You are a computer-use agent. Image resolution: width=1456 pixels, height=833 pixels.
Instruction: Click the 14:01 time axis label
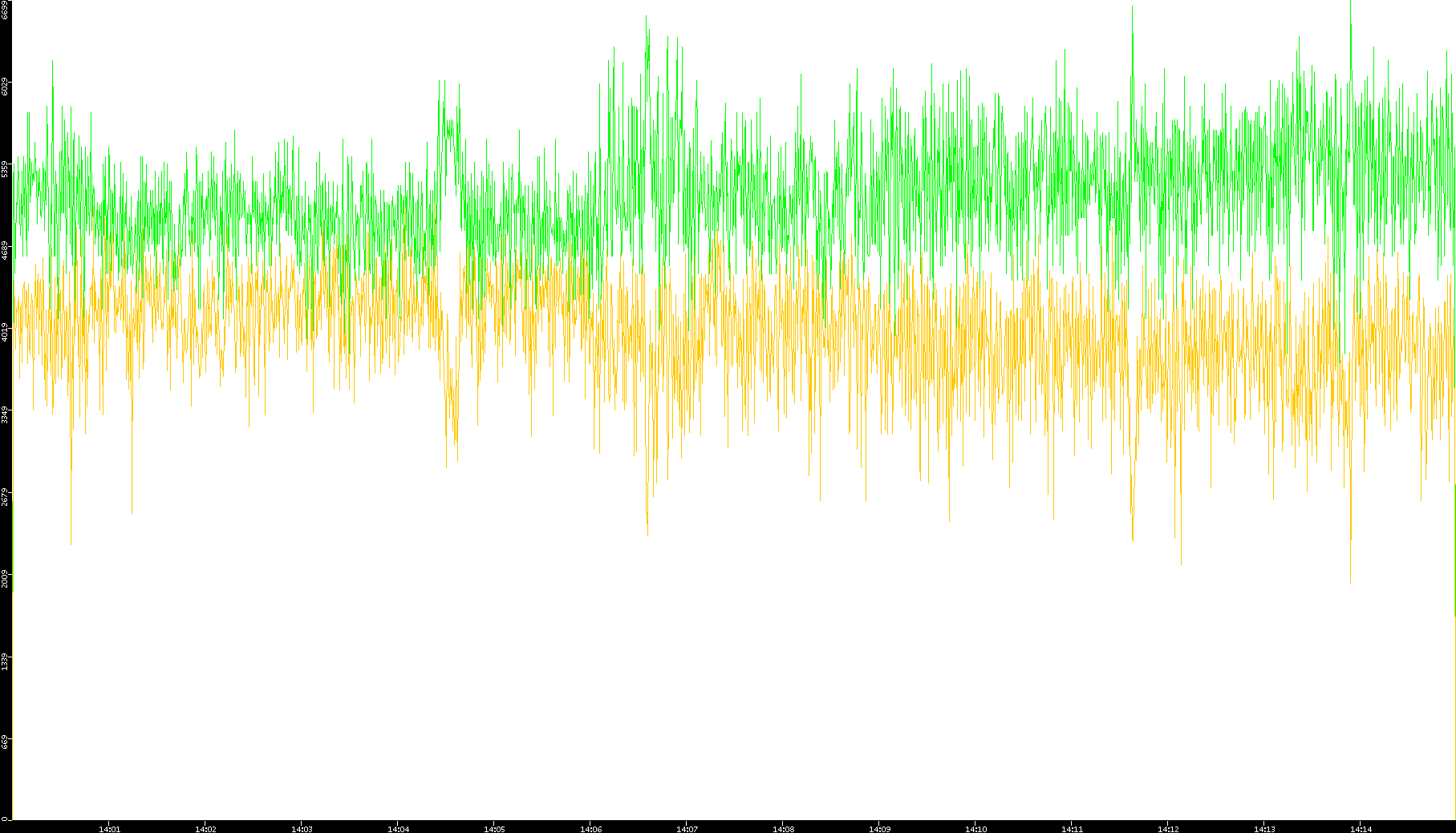point(109,829)
